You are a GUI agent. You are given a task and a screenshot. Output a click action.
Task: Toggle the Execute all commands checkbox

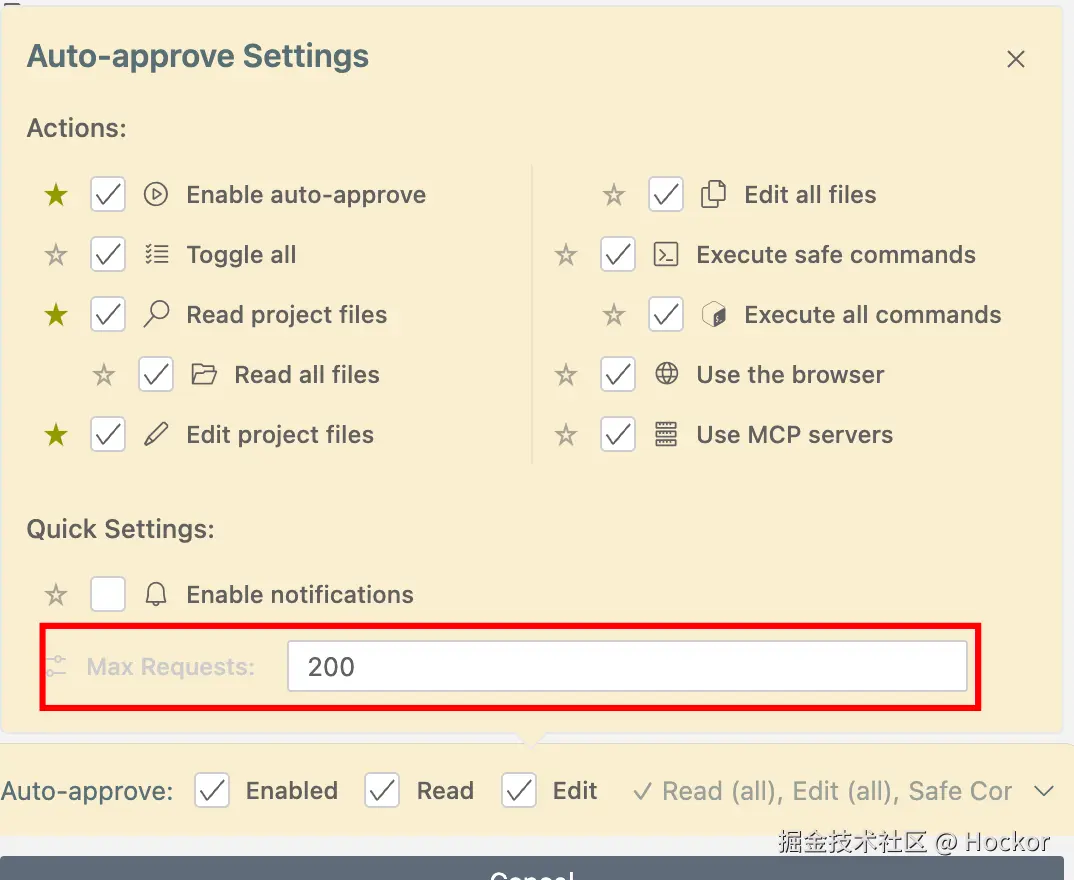pyautogui.click(x=666, y=315)
